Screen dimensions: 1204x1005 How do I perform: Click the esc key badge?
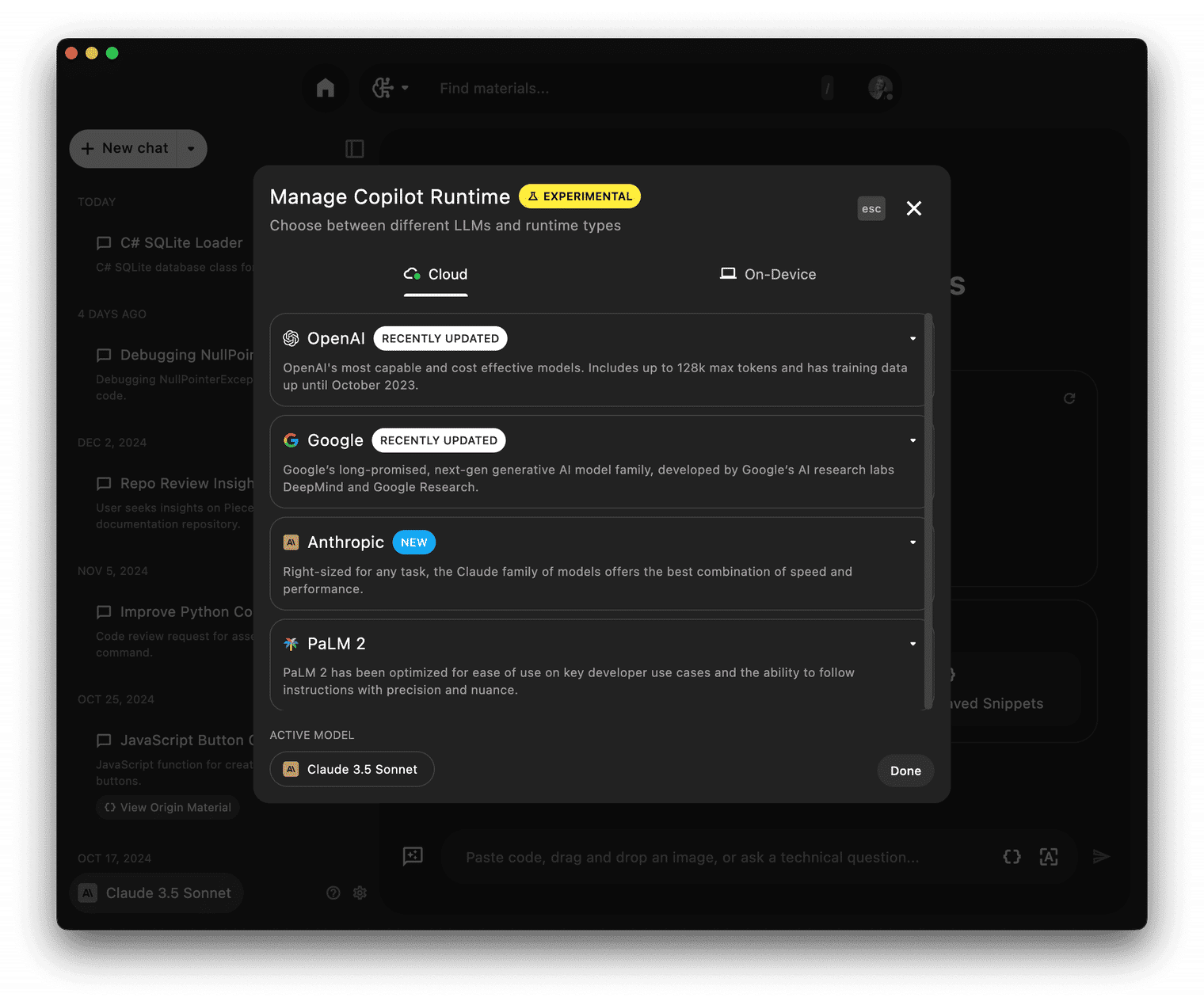[871, 209]
